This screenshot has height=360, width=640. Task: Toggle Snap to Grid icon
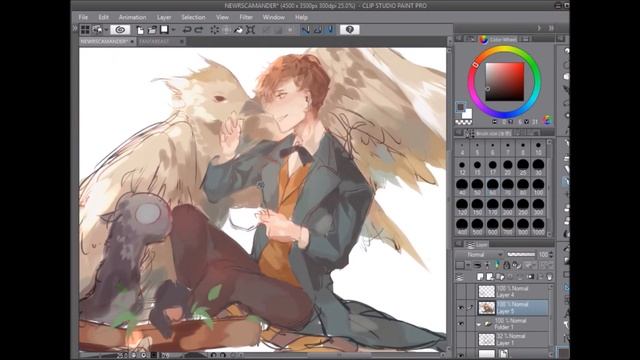tap(330, 30)
